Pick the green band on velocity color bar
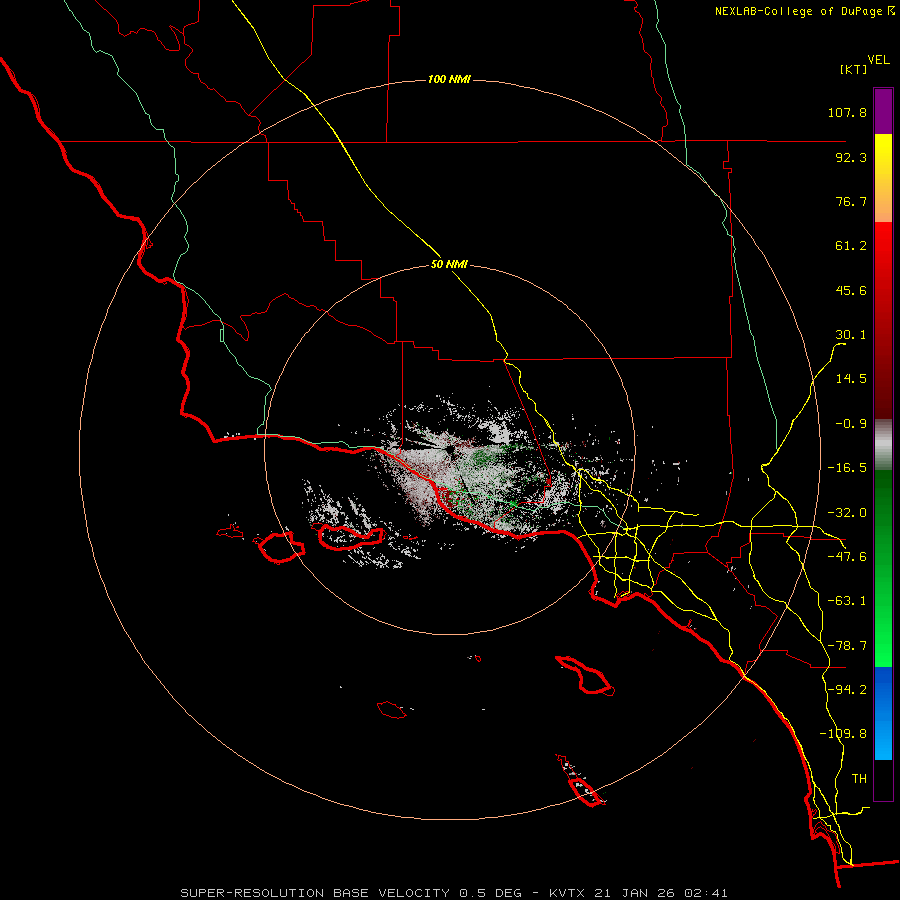 (883, 568)
